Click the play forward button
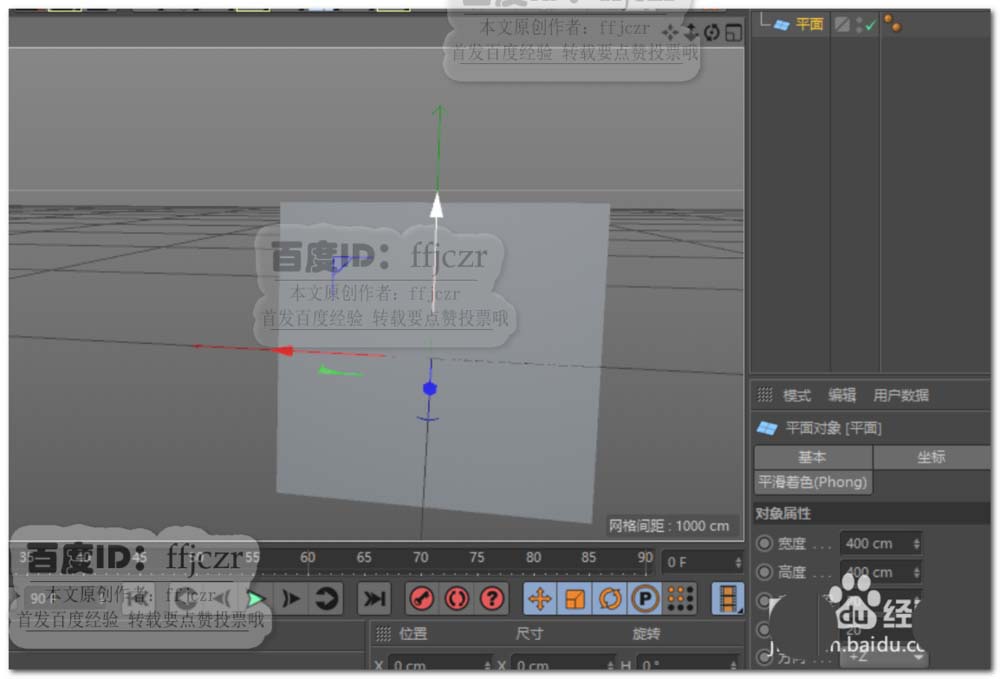 coord(256,599)
